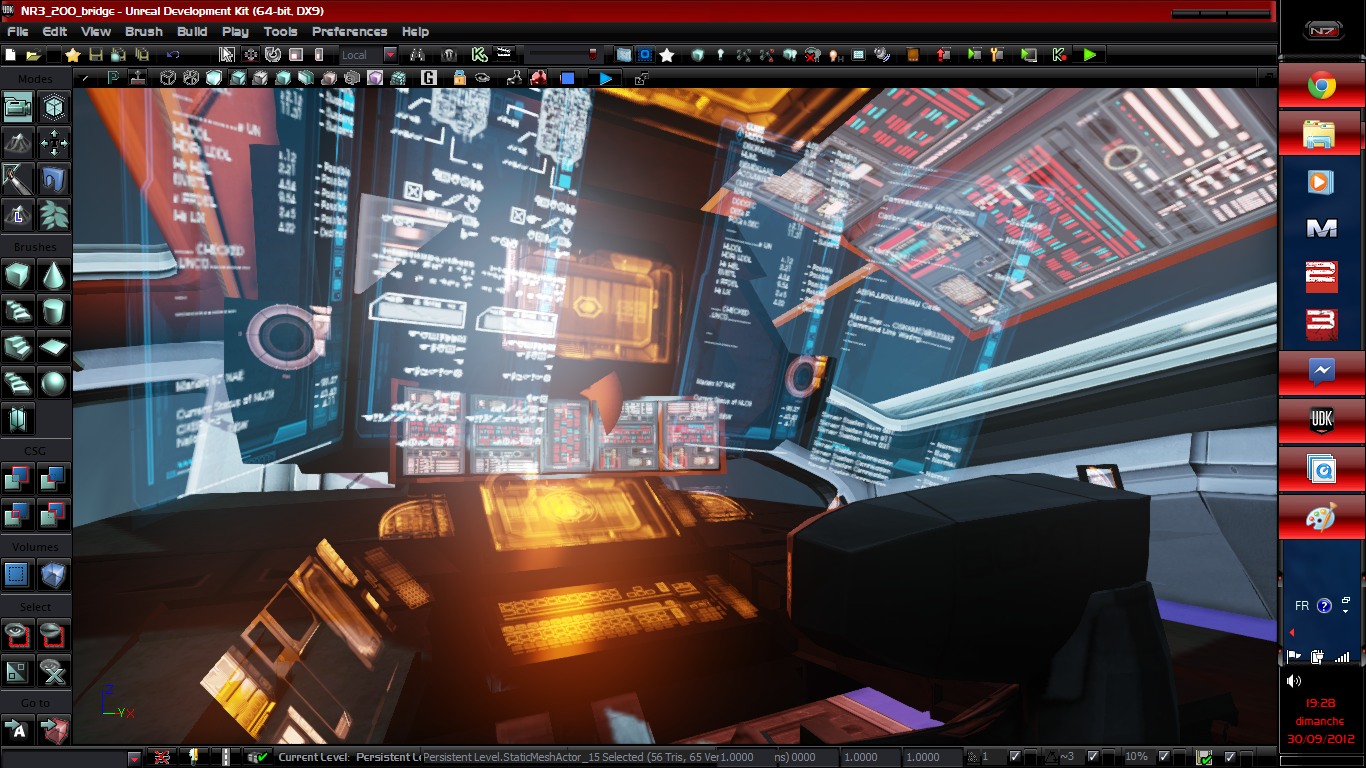Toggle the drag grid snap checkbox
Screen dimensions: 1366x768
(x=1016, y=757)
